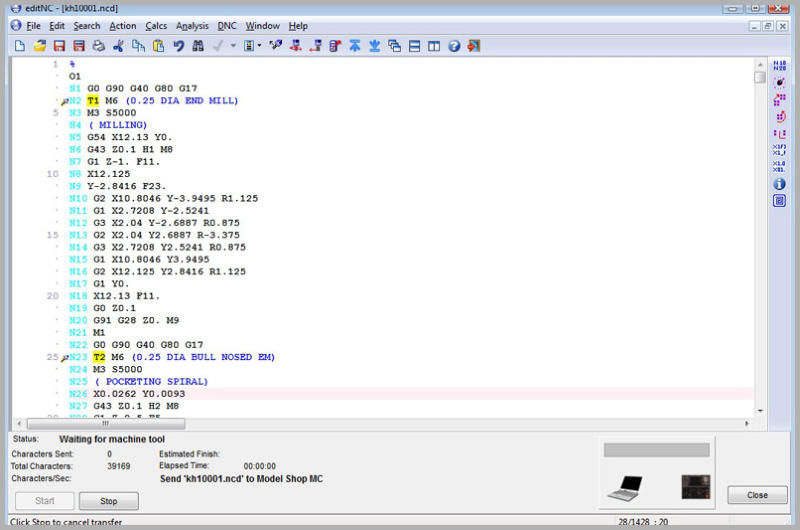Toggle bookmark marker on line N2
The width and height of the screenshot is (800, 530).
click(x=64, y=102)
